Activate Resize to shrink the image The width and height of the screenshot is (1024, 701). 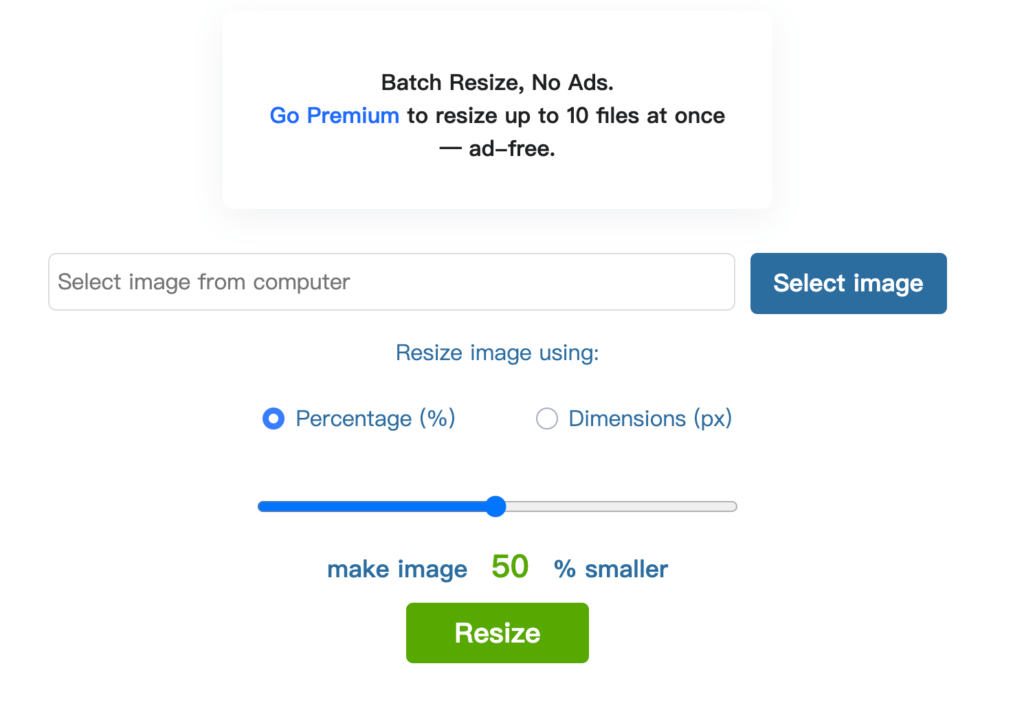click(x=497, y=632)
